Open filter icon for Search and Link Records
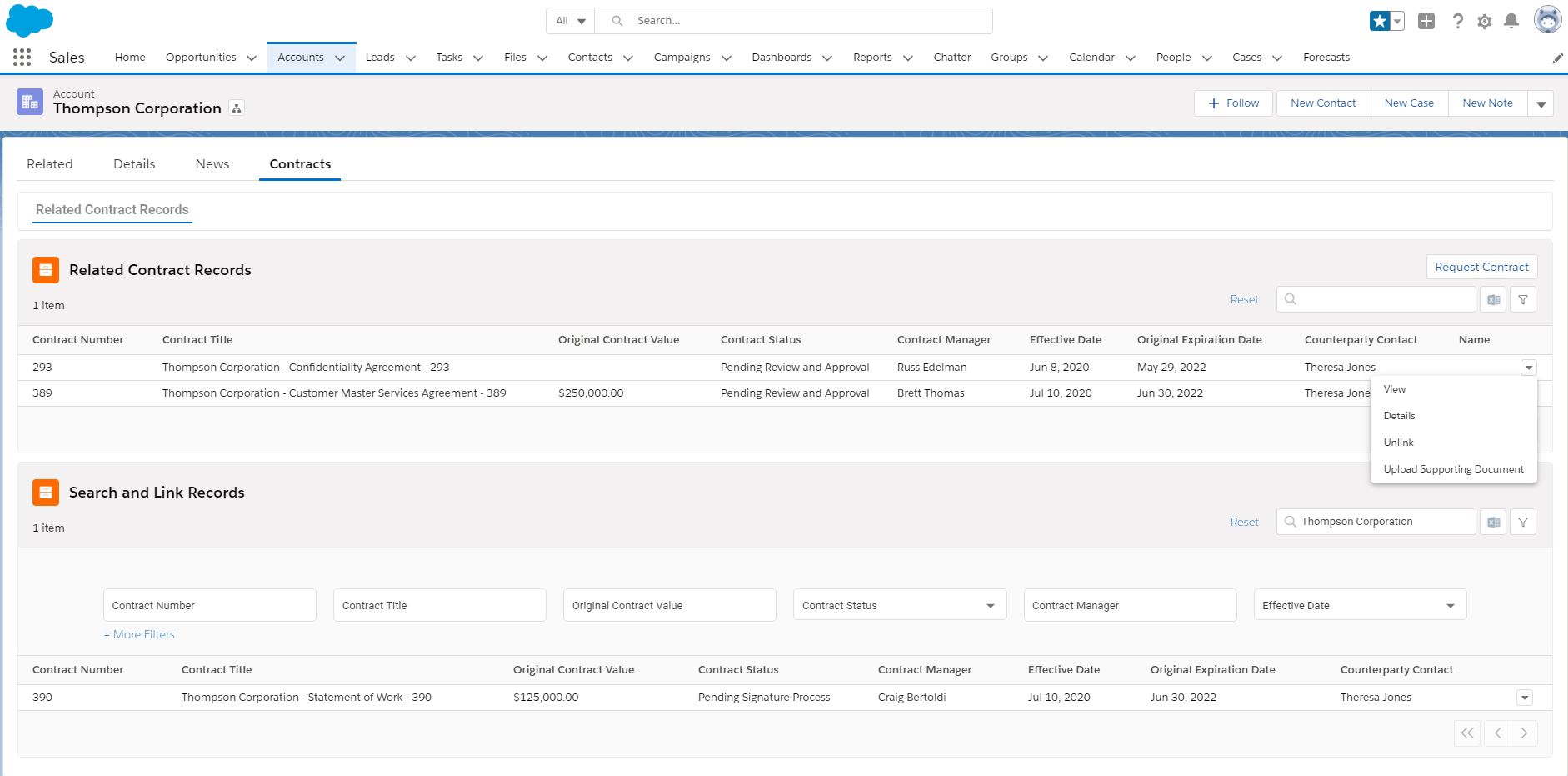1568x776 pixels. click(1523, 522)
